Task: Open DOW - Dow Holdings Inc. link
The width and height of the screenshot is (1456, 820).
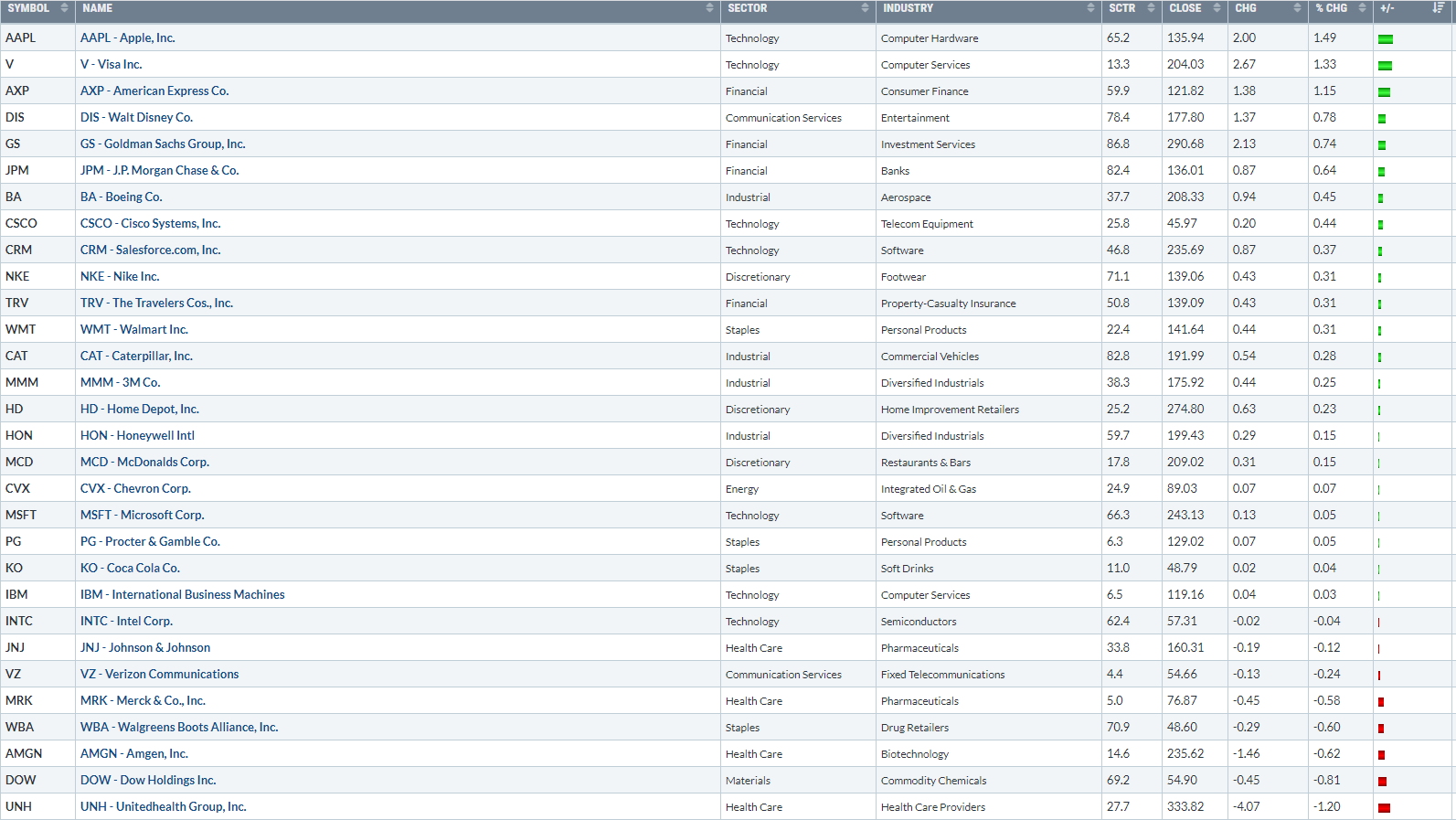Action: [x=148, y=780]
